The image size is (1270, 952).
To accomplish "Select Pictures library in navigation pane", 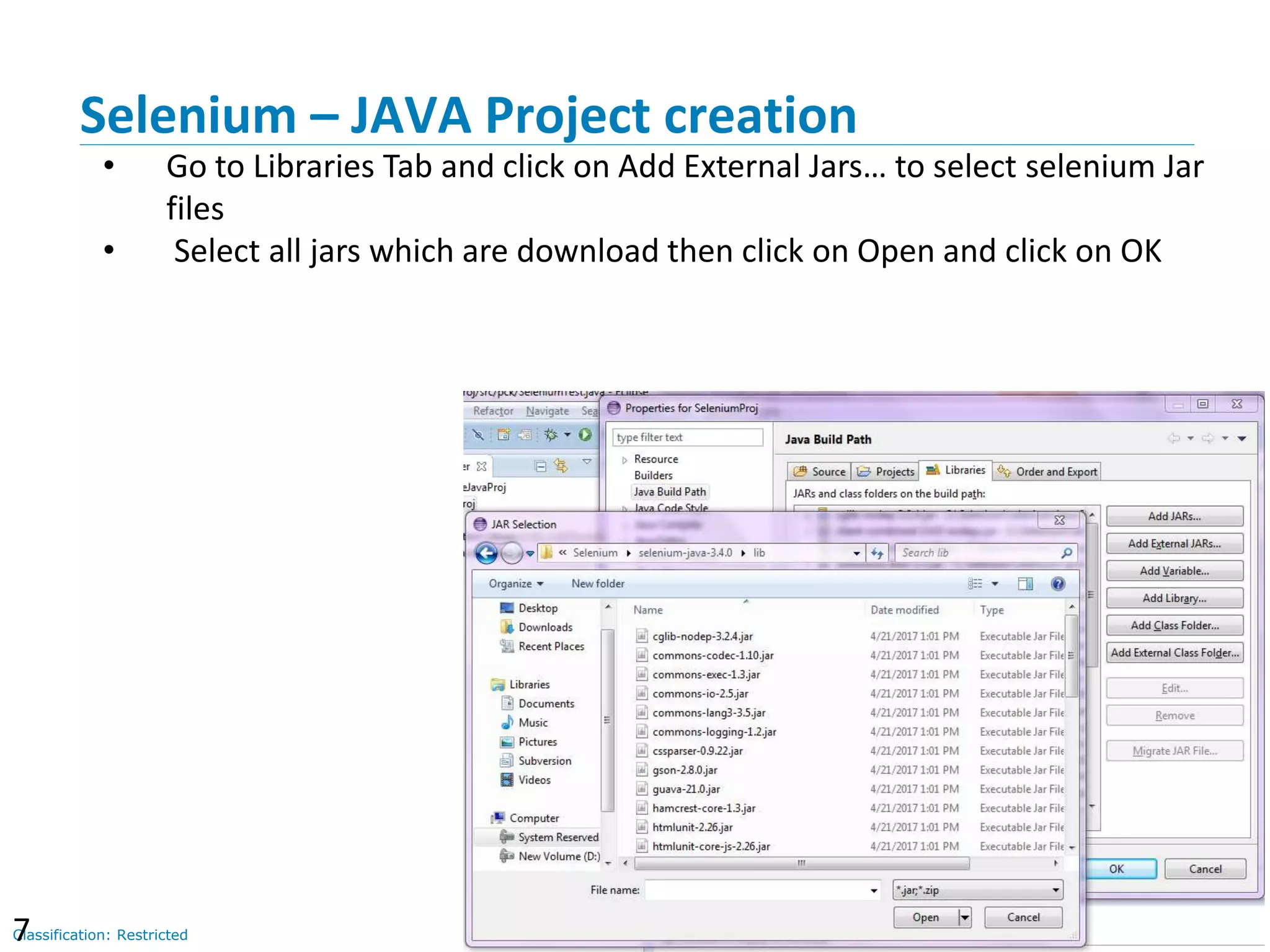I will coord(529,742).
